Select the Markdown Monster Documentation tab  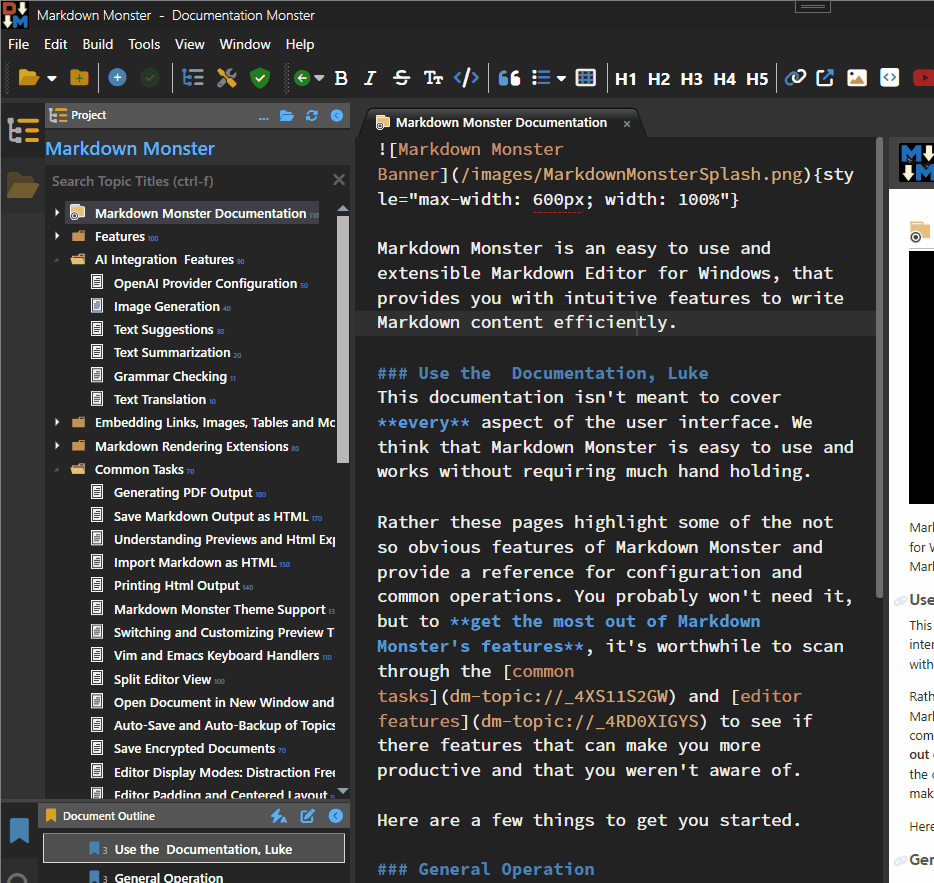(500, 123)
